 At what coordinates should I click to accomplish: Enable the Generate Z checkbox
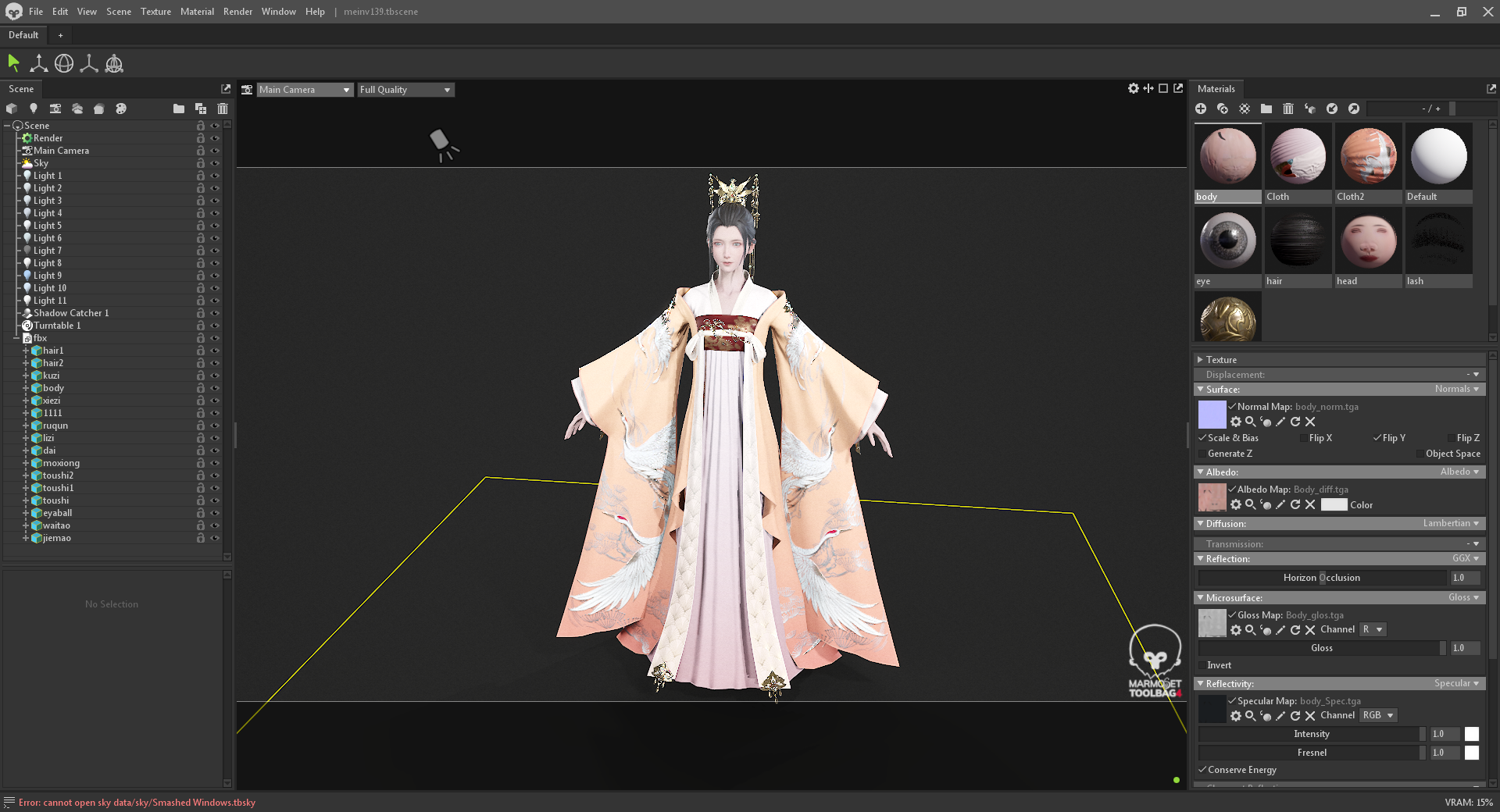(x=1202, y=454)
